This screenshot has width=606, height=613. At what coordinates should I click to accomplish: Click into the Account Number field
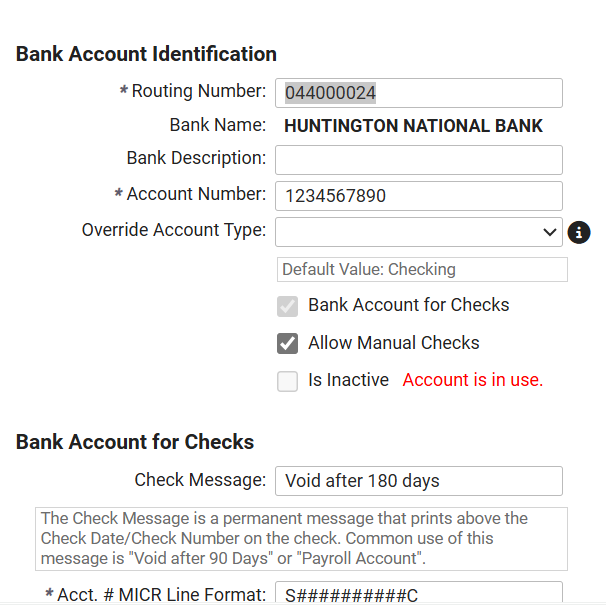coord(418,196)
